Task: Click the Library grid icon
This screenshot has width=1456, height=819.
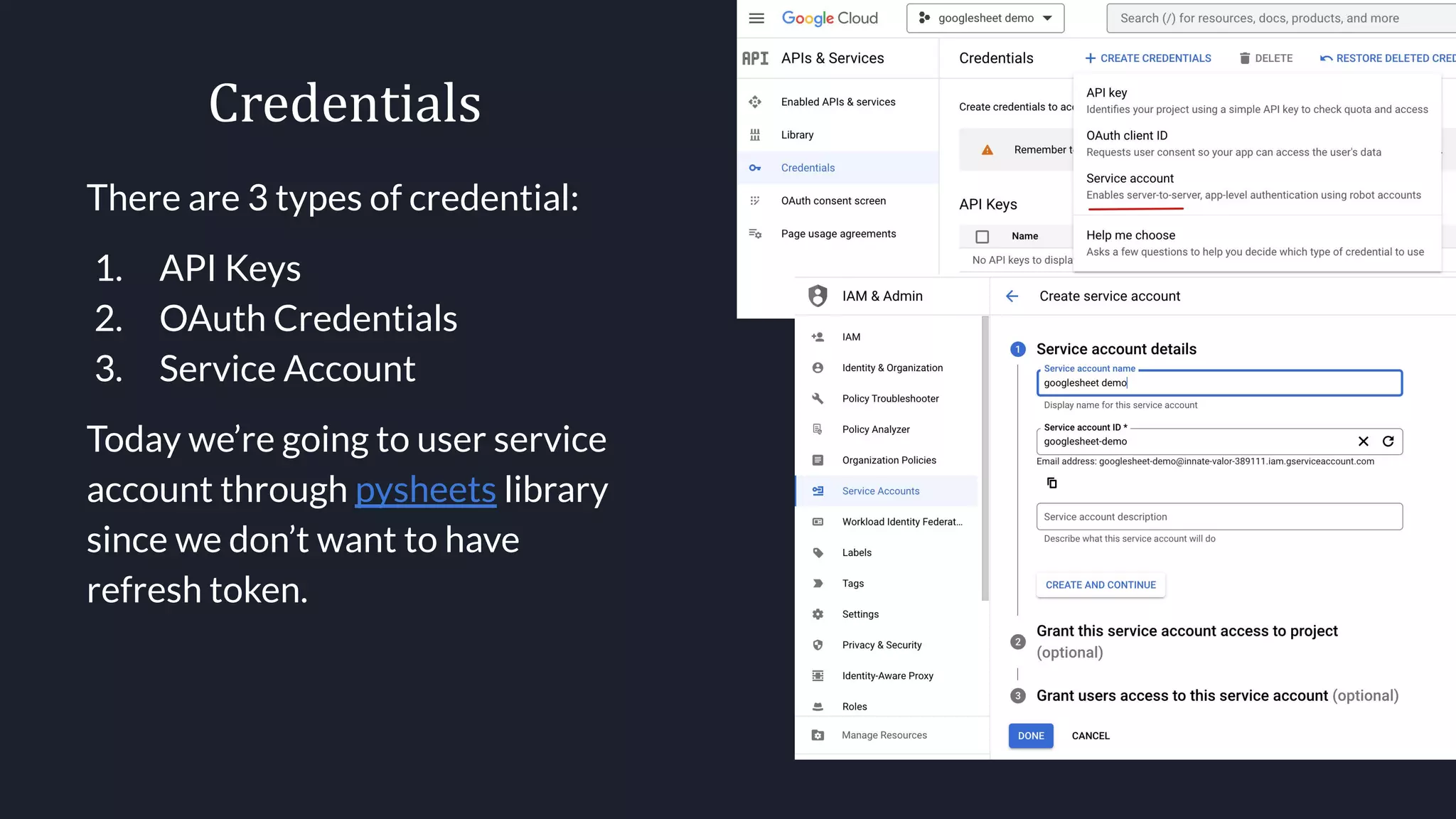Action: pos(755,135)
